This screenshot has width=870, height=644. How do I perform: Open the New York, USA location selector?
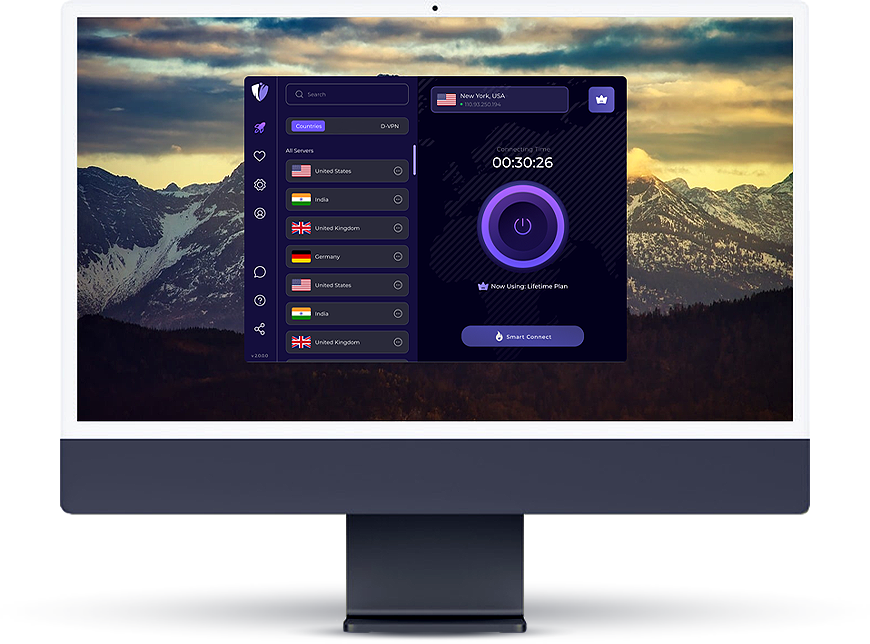click(500, 100)
